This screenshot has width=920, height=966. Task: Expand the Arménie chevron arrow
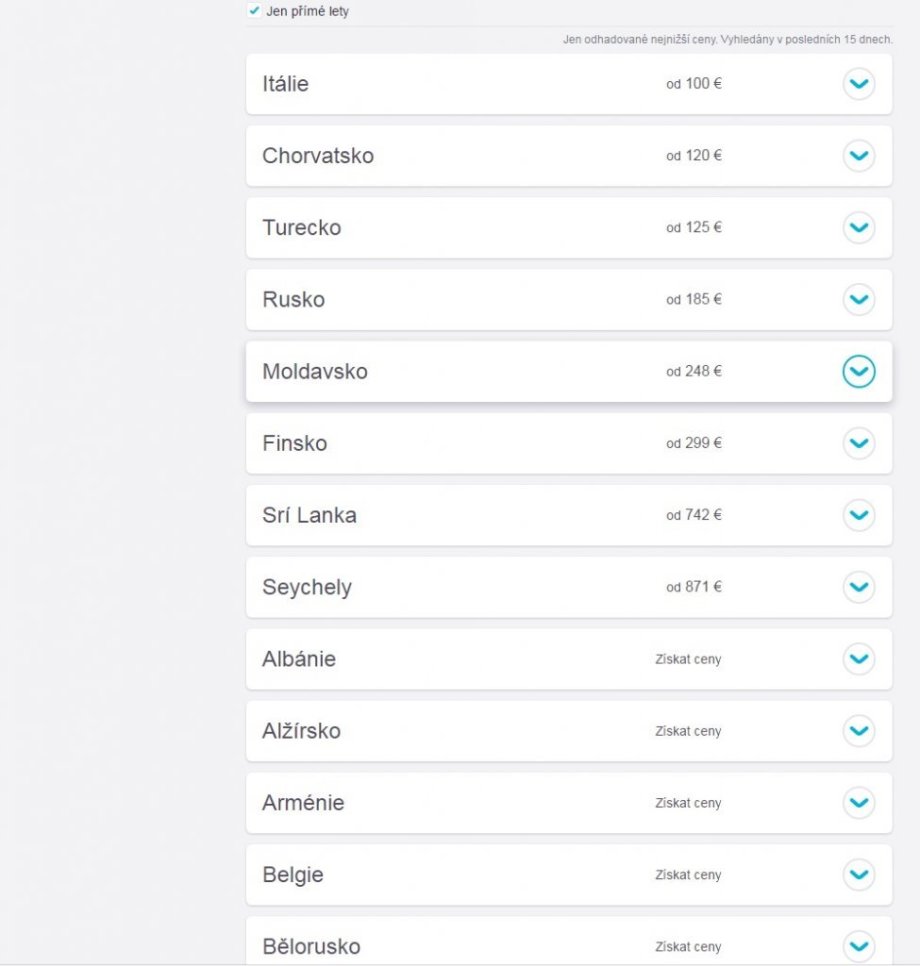(858, 803)
